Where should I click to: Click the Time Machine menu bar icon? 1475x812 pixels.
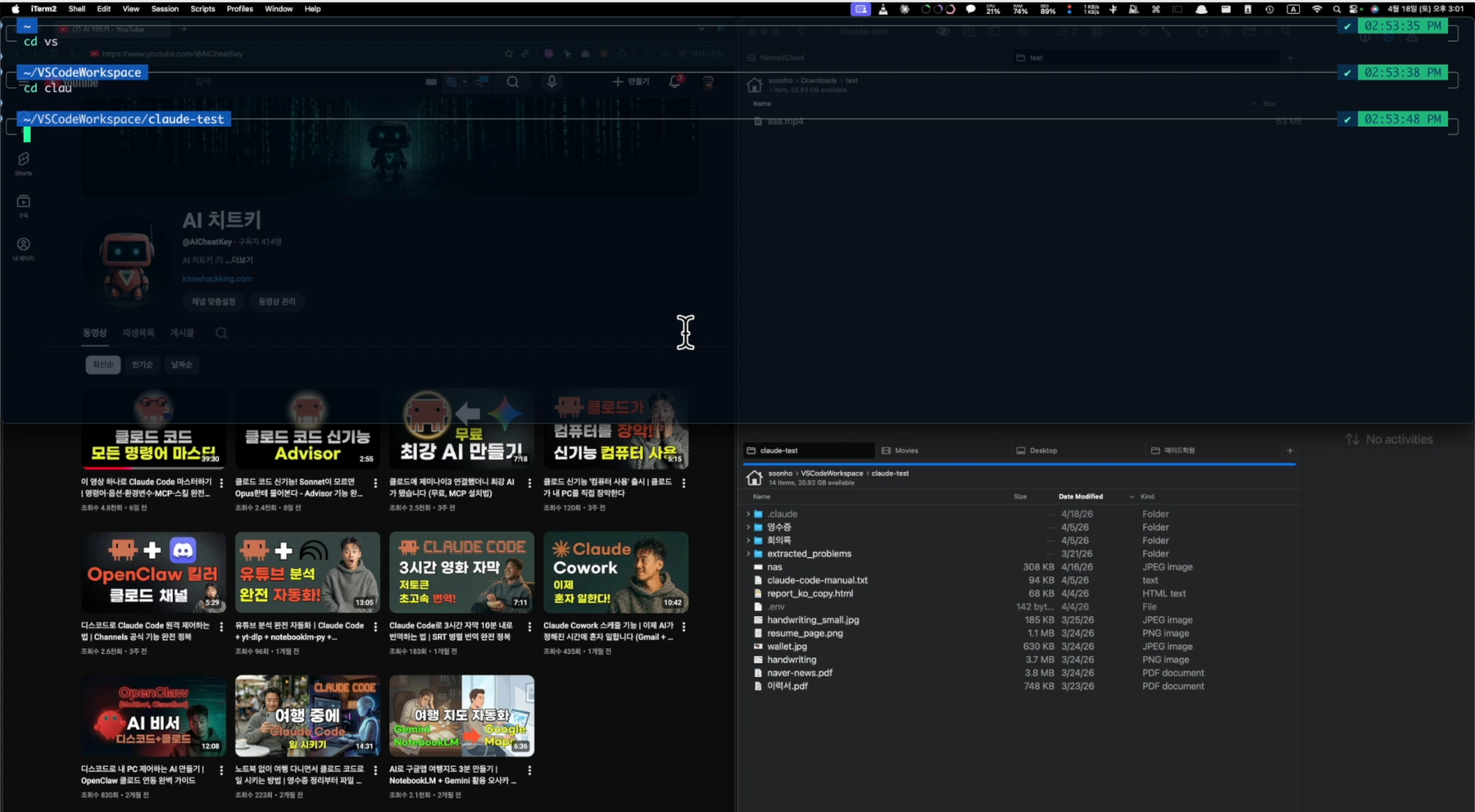1269,9
